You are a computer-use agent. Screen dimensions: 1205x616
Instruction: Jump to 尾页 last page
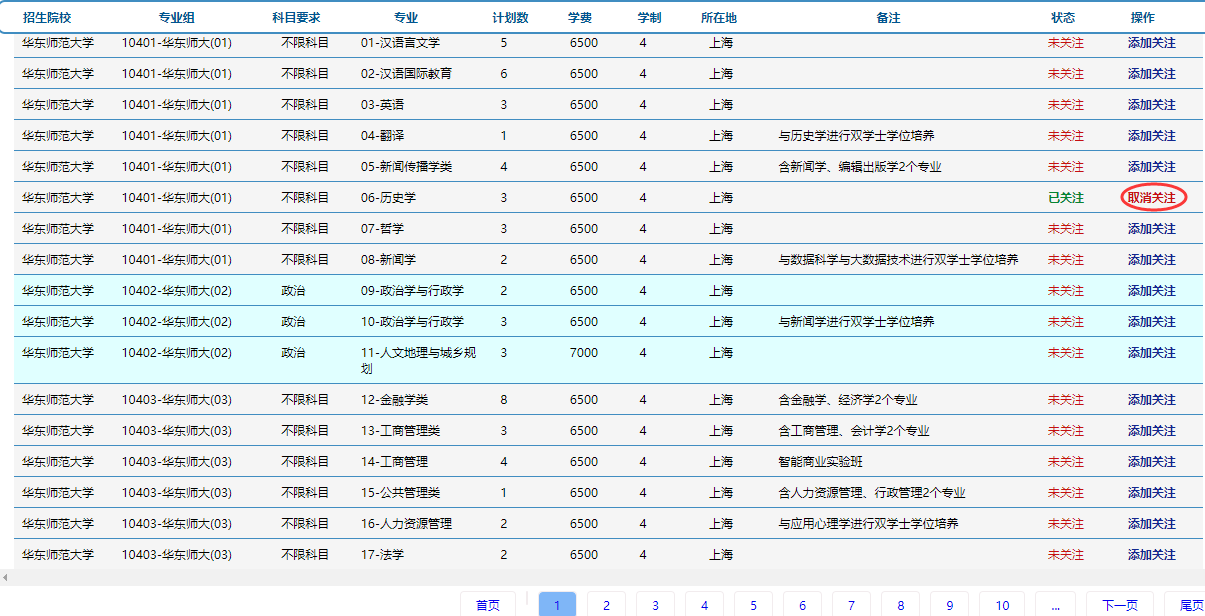pyautogui.click(x=1186, y=605)
